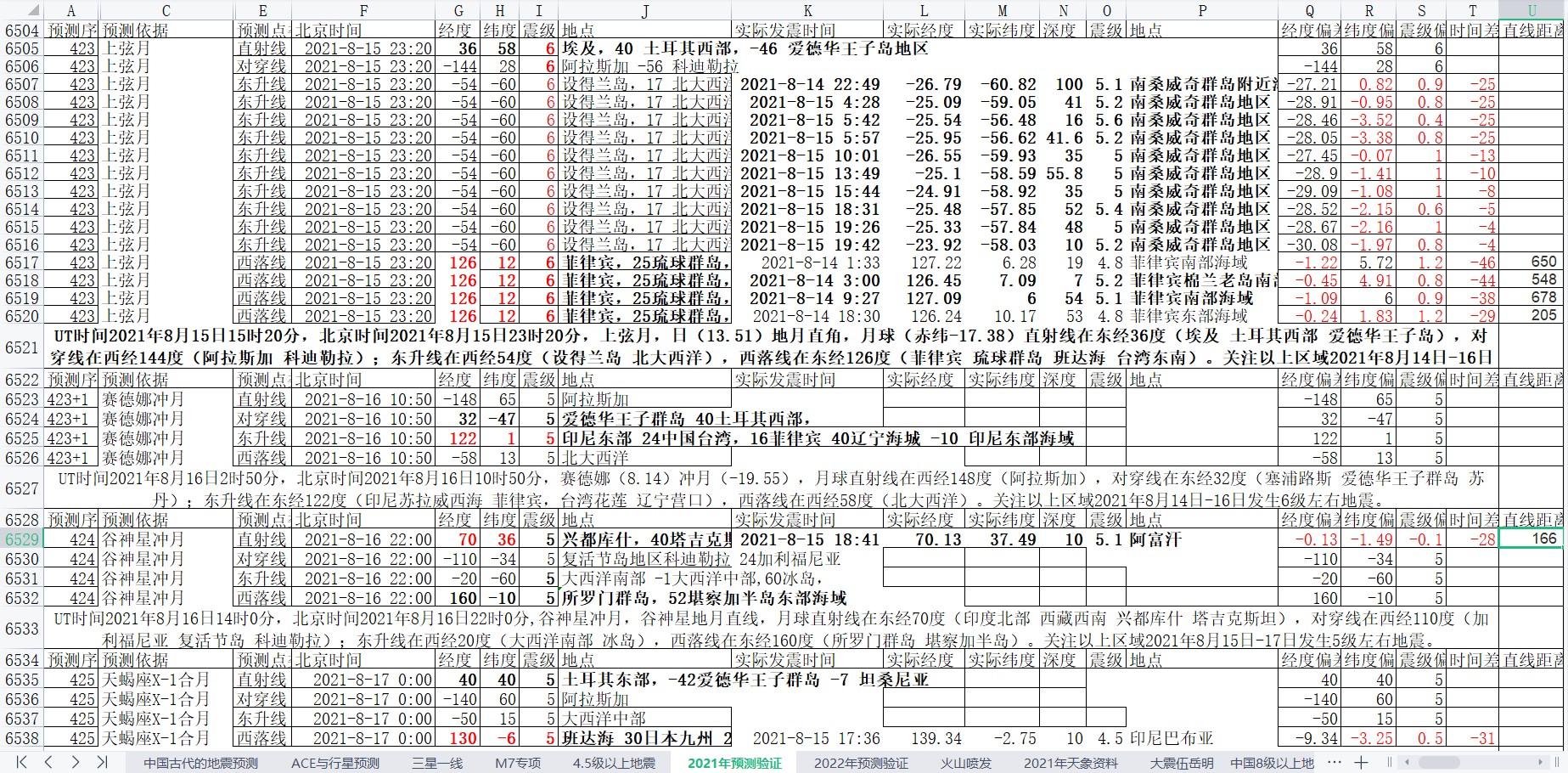This screenshot has height=773, width=1568.
Task: Click the 印尼巴布亚 location cell
Action: (1202, 739)
